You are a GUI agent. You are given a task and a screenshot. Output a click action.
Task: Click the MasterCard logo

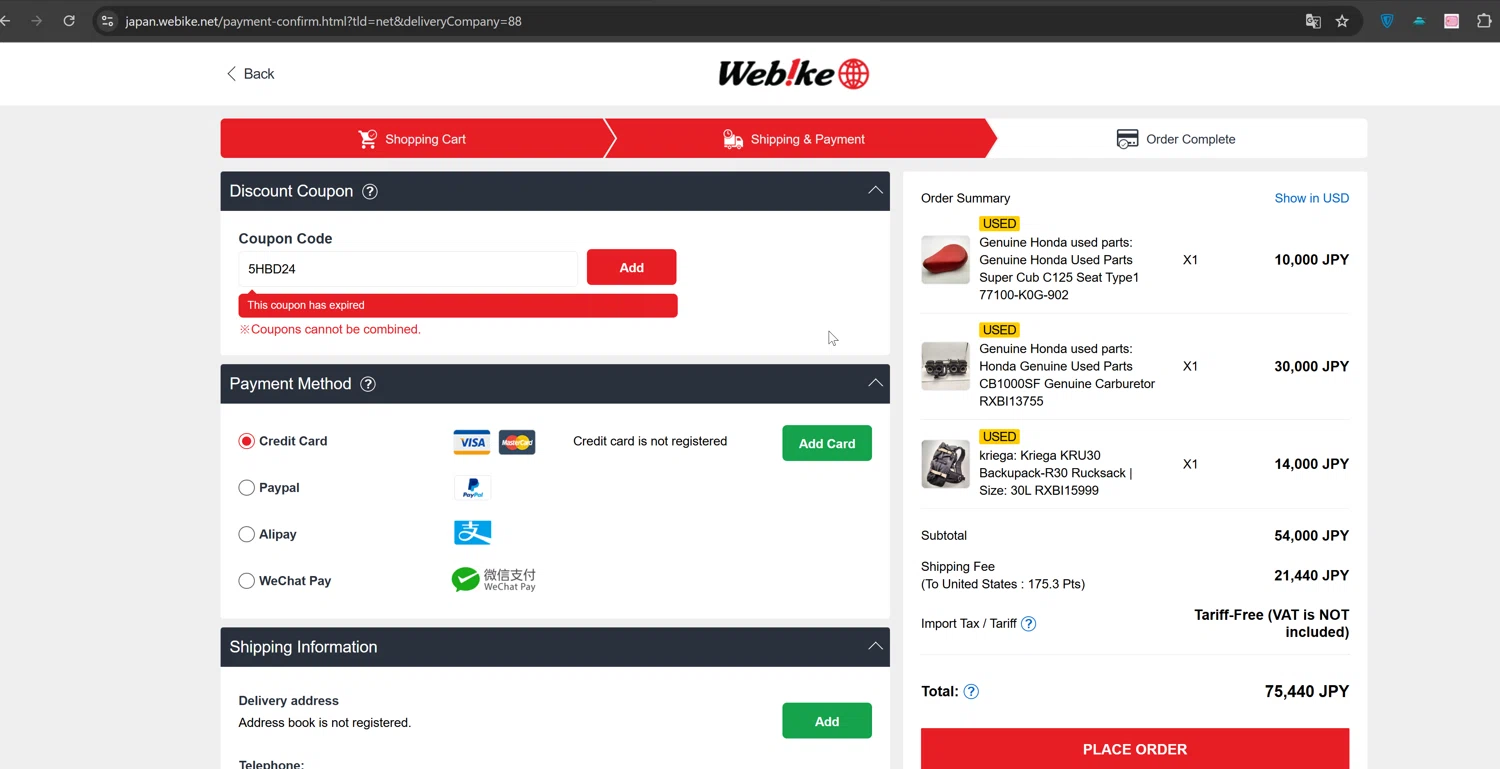pos(517,442)
